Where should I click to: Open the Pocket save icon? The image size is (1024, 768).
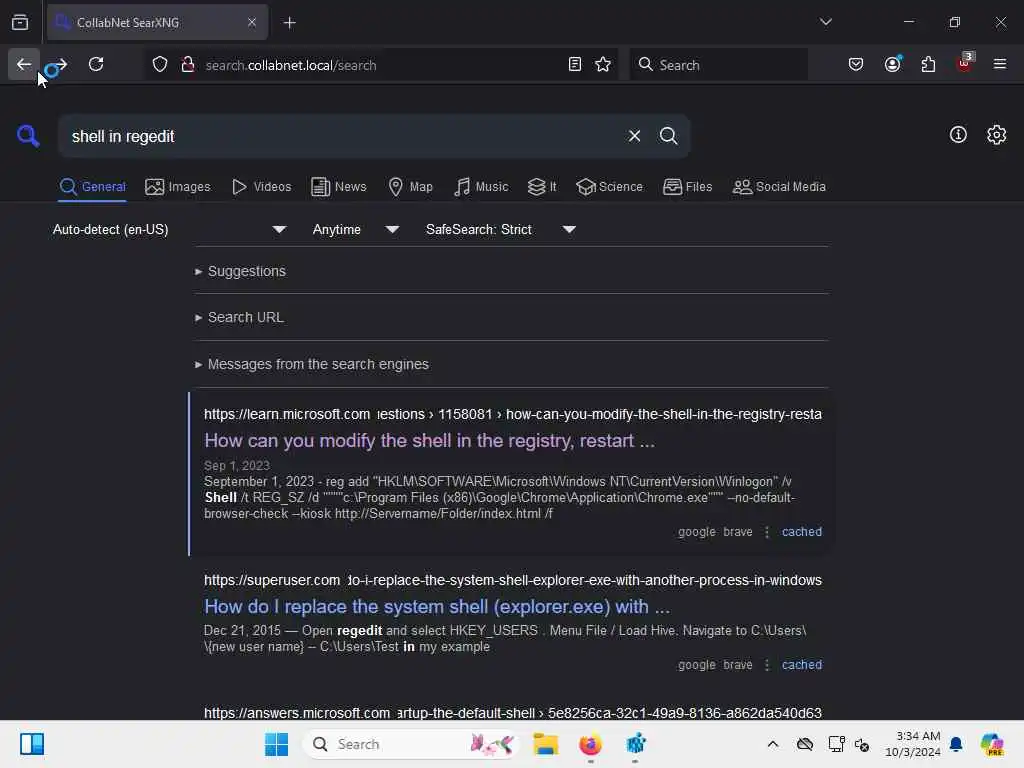coord(856,65)
